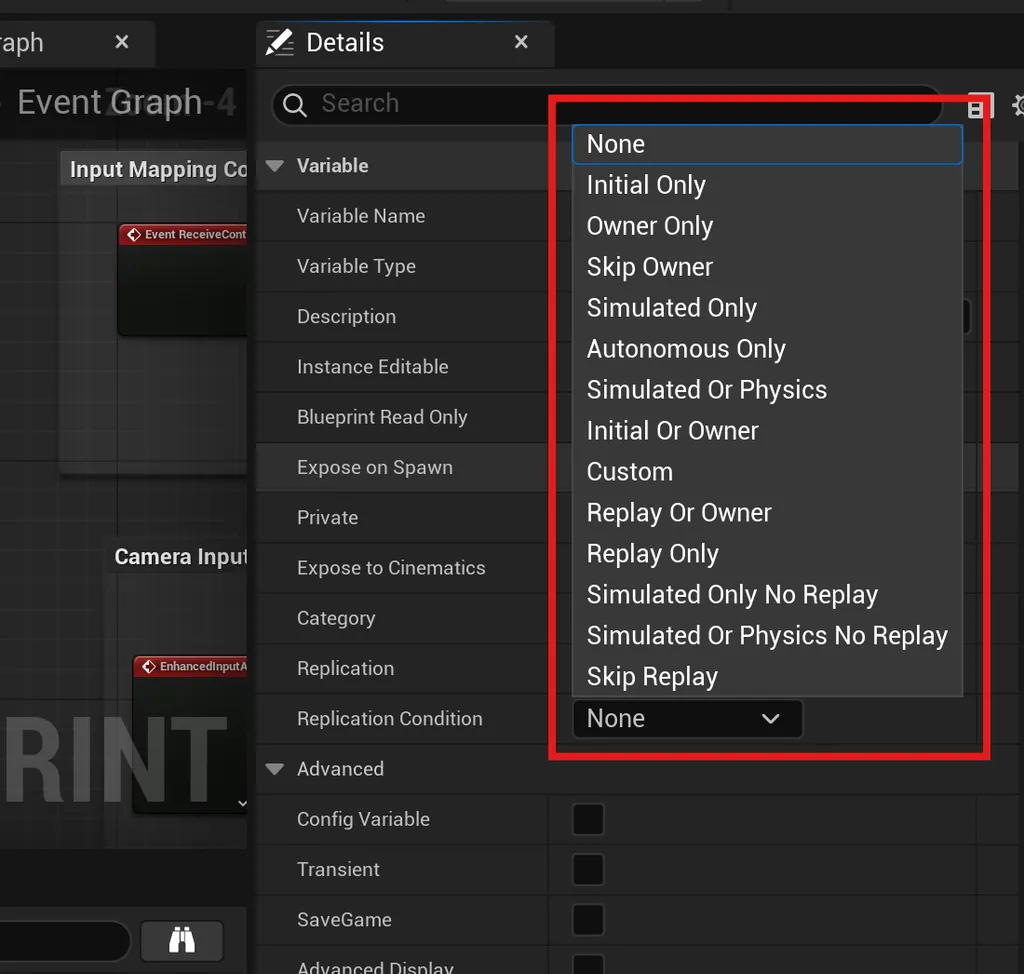Select the Initial Or Owner option

point(767,431)
